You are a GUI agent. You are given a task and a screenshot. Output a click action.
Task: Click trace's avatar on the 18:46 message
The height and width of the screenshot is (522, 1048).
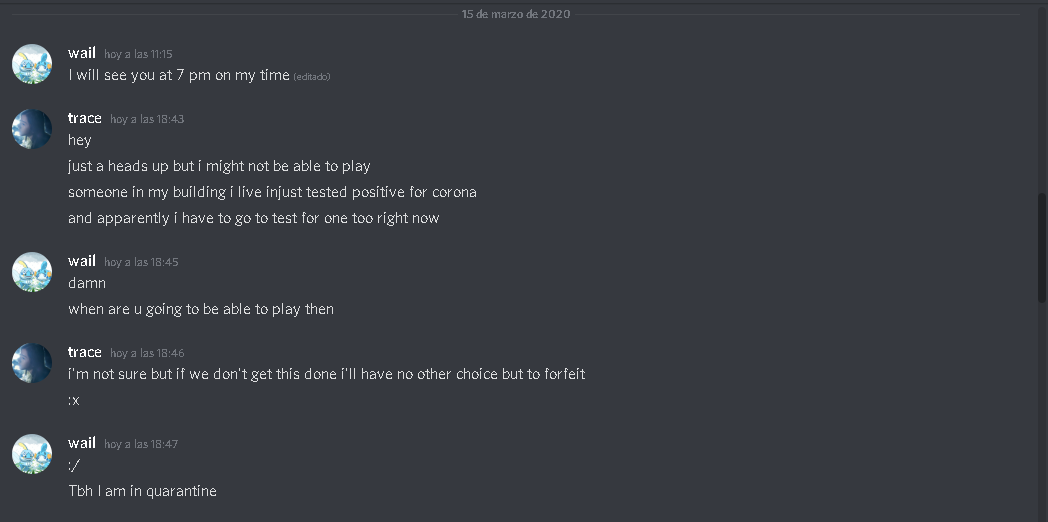click(x=32, y=363)
